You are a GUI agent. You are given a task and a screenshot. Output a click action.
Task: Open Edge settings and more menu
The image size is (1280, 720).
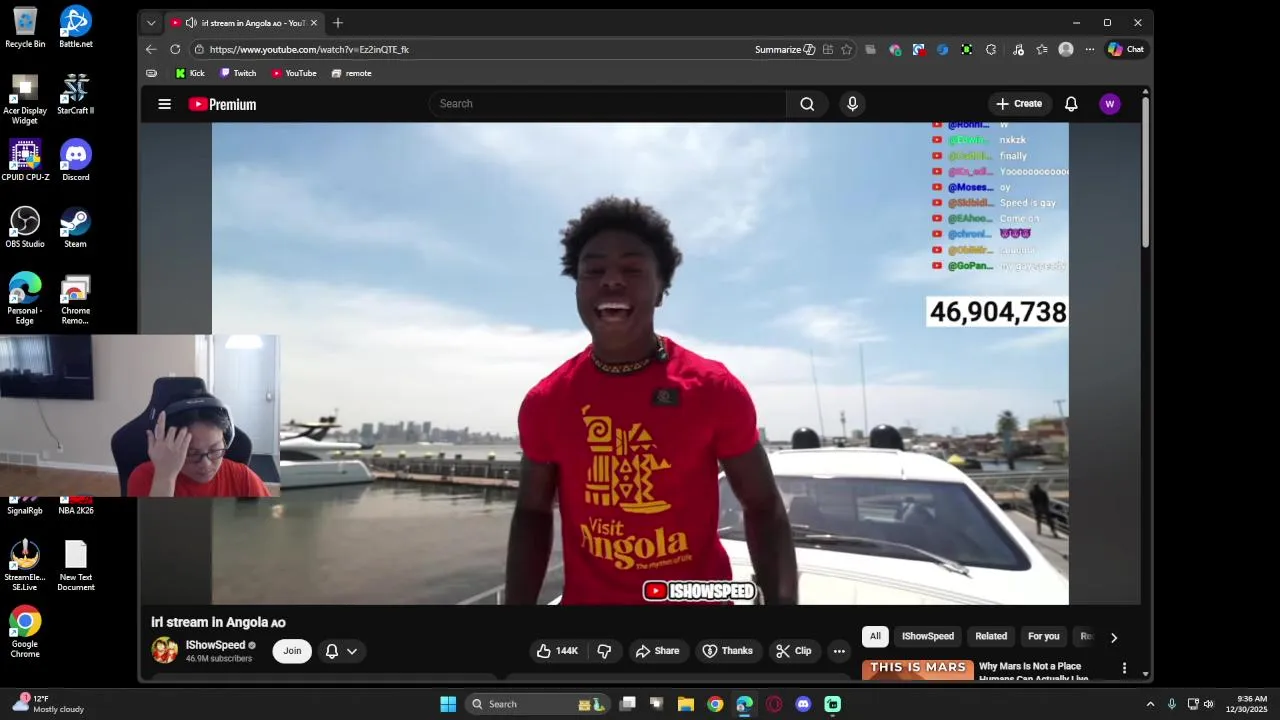1090,49
